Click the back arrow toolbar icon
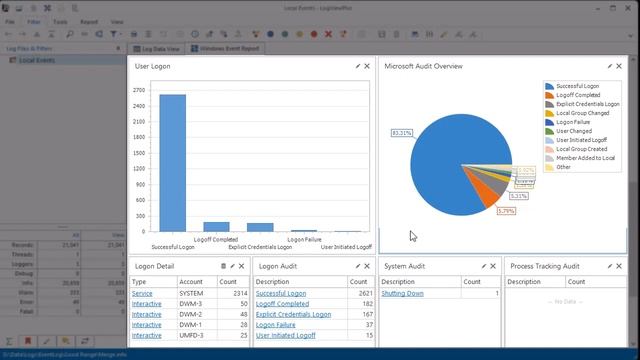 coord(8,34)
